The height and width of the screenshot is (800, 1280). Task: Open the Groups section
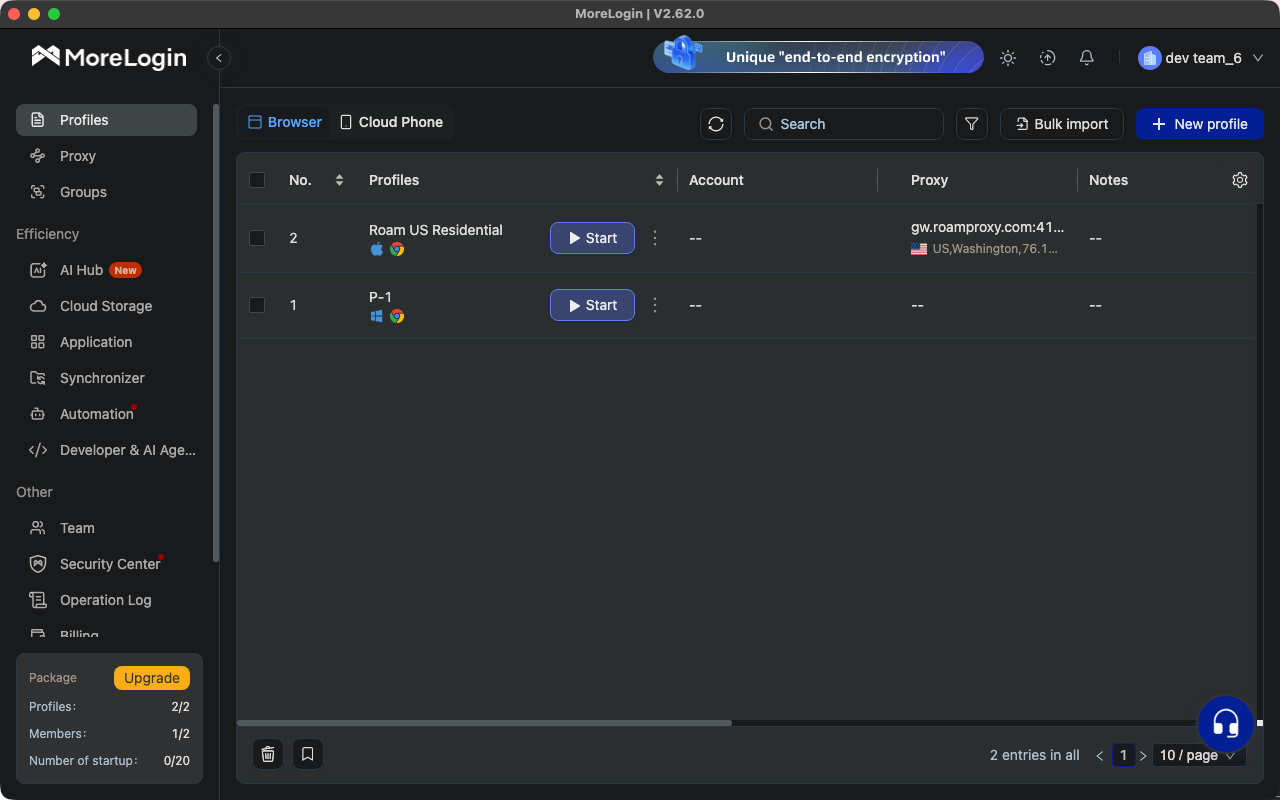tap(106, 192)
